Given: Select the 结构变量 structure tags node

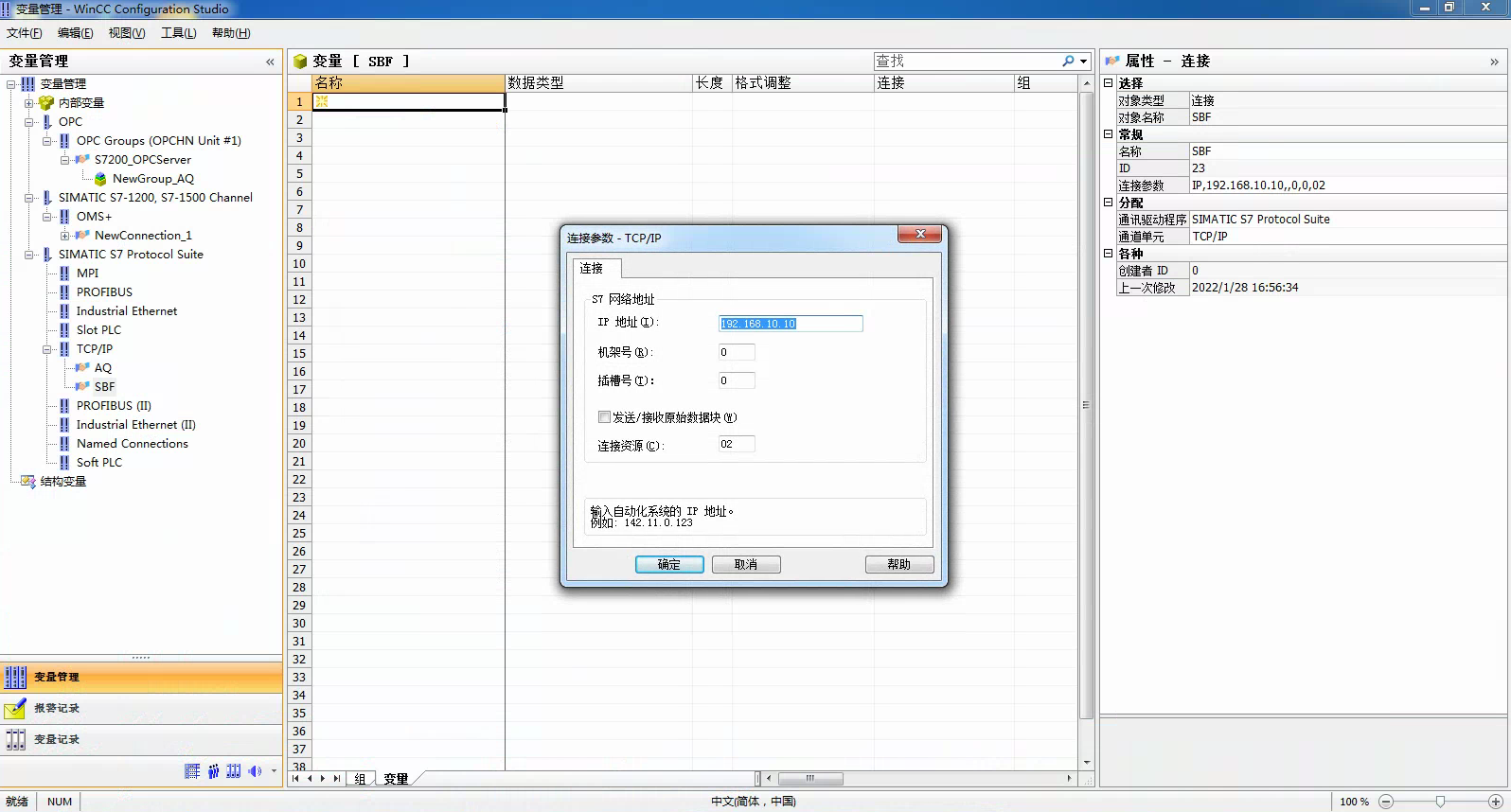Looking at the screenshot, I should pos(62,481).
